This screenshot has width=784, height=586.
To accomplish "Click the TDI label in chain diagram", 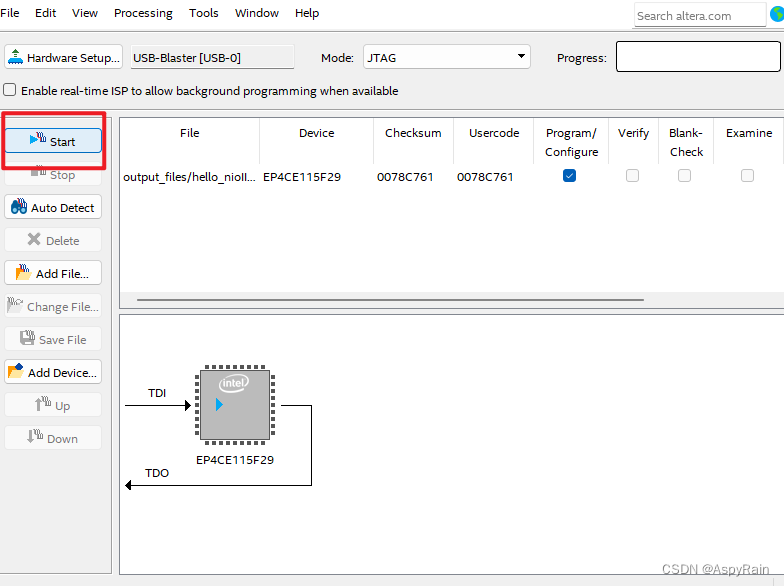I will click(157, 393).
